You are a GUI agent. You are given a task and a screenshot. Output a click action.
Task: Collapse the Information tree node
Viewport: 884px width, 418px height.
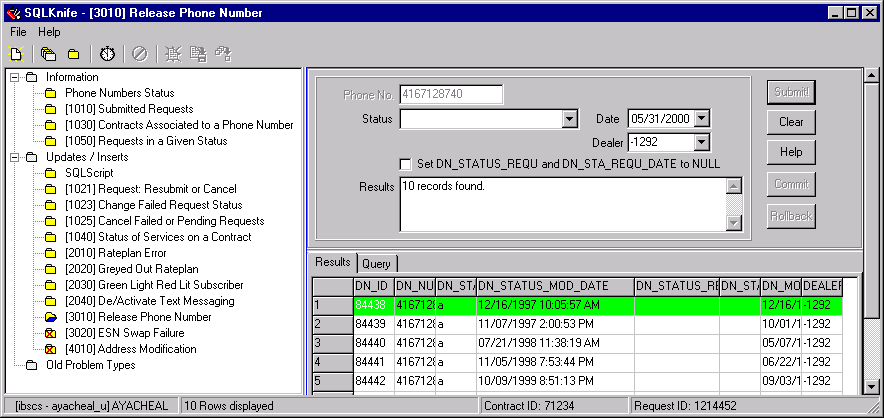[x=14, y=77]
